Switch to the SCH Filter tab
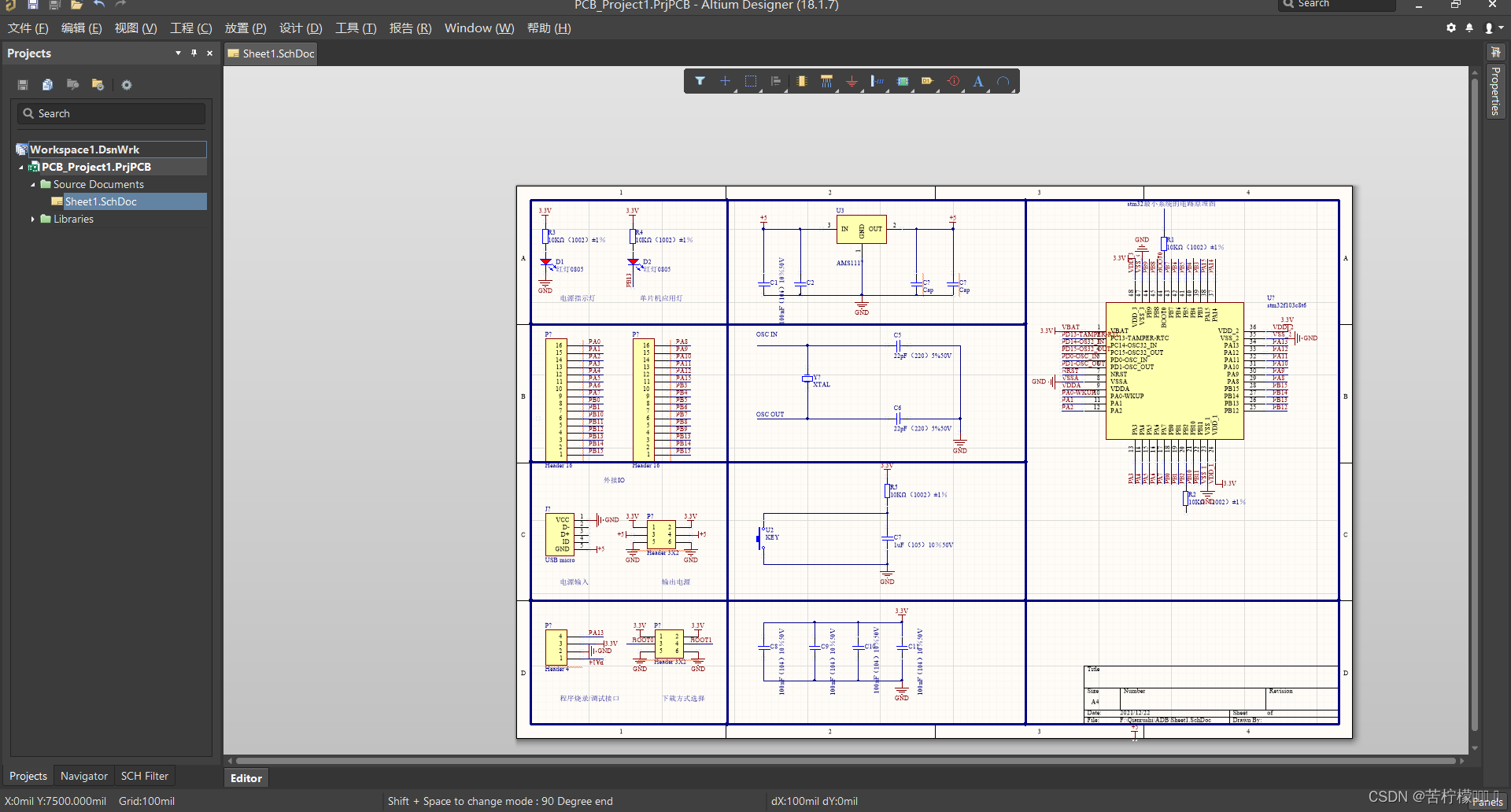This screenshot has width=1511, height=812. coord(145,776)
